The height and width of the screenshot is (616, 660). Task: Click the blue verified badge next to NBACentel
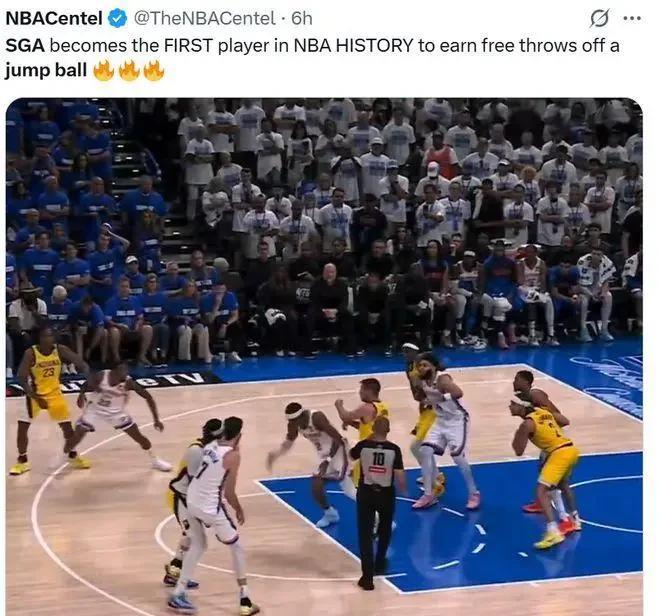tap(118, 19)
